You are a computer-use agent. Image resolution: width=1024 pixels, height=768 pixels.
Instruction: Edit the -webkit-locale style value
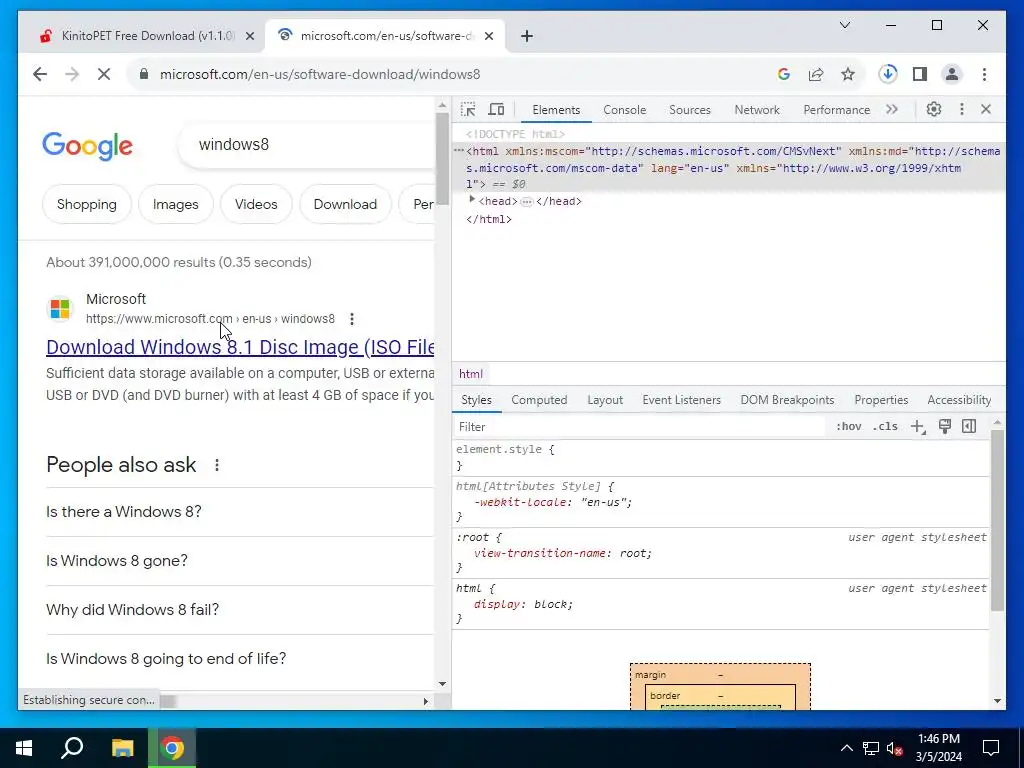(606, 502)
